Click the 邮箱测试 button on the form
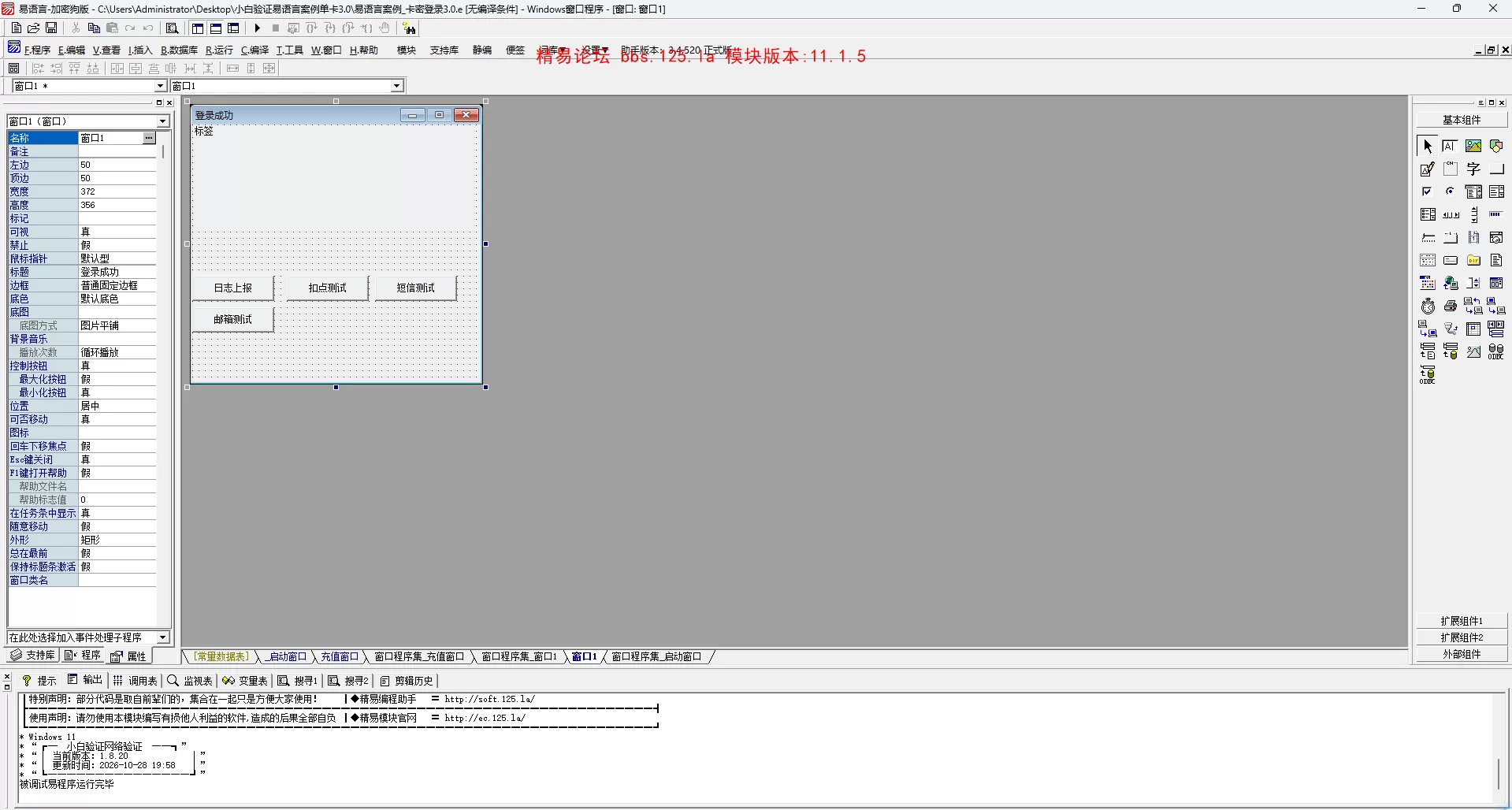 [x=233, y=320]
